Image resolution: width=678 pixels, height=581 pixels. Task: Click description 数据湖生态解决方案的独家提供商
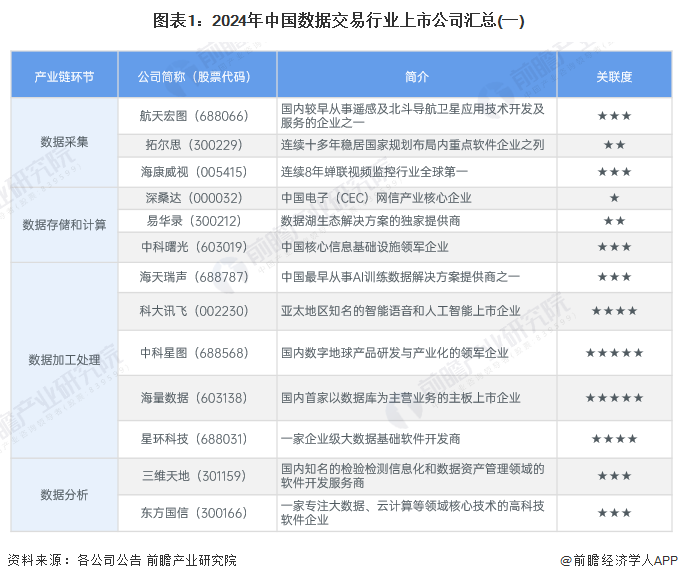point(370,221)
